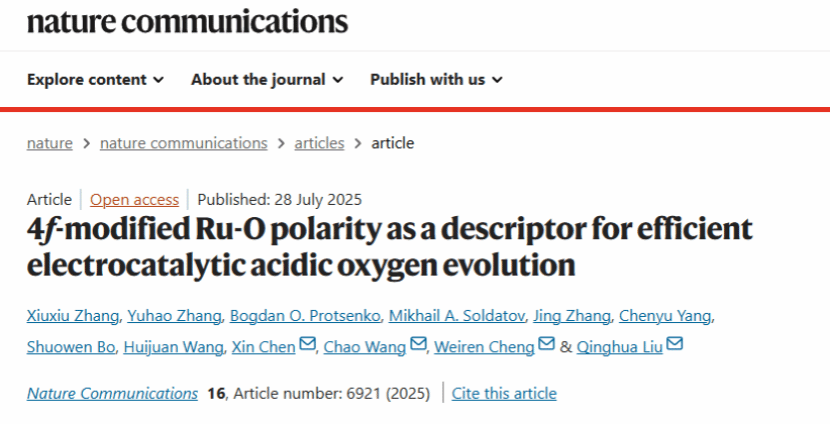Open the About the journal dropdown
The height and width of the screenshot is (424, 830).
click(x=267, y=79)
